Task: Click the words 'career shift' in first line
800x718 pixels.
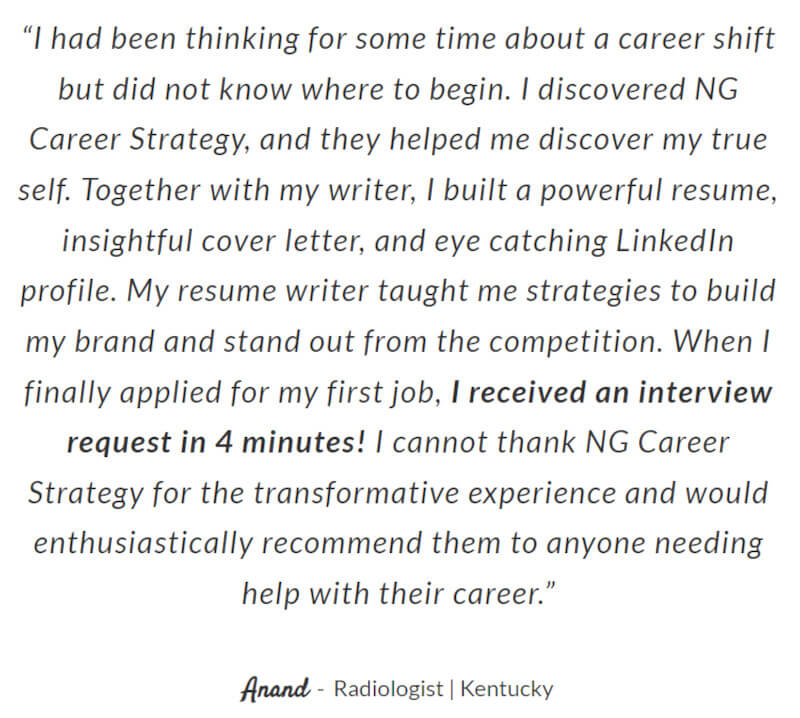Action: [x=696, y=39]
